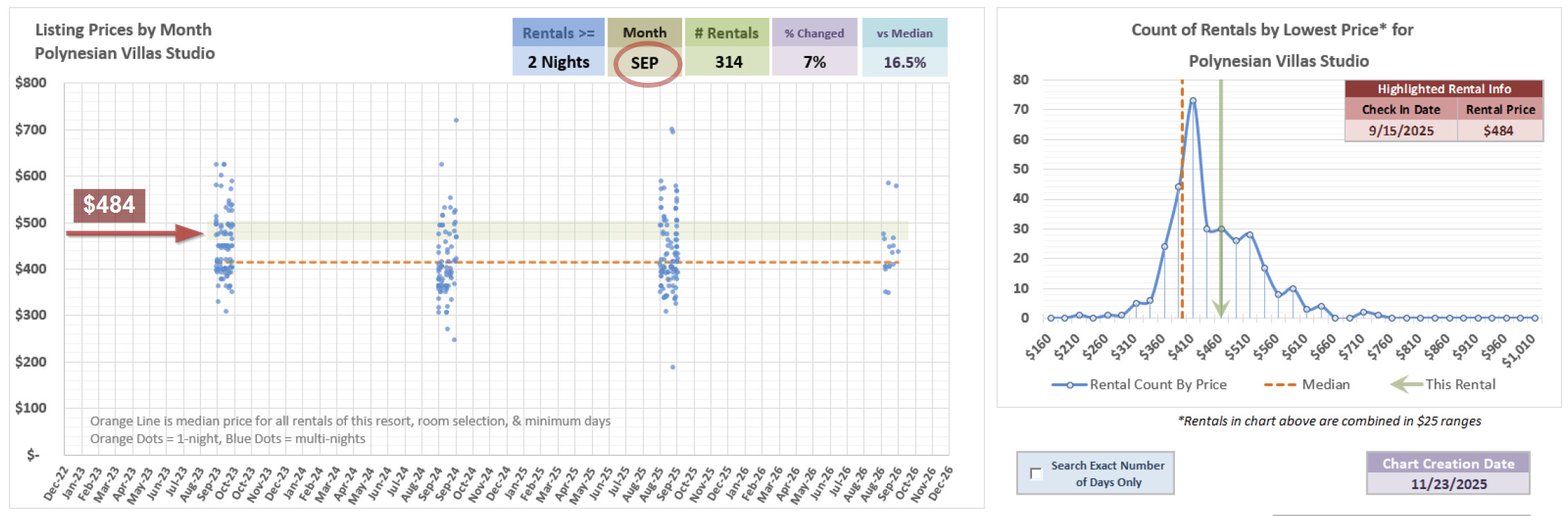The height and width of the screenshot is (516, 1568).
Task: Select the vs Median header cell
Action: (x=904, y=33)
